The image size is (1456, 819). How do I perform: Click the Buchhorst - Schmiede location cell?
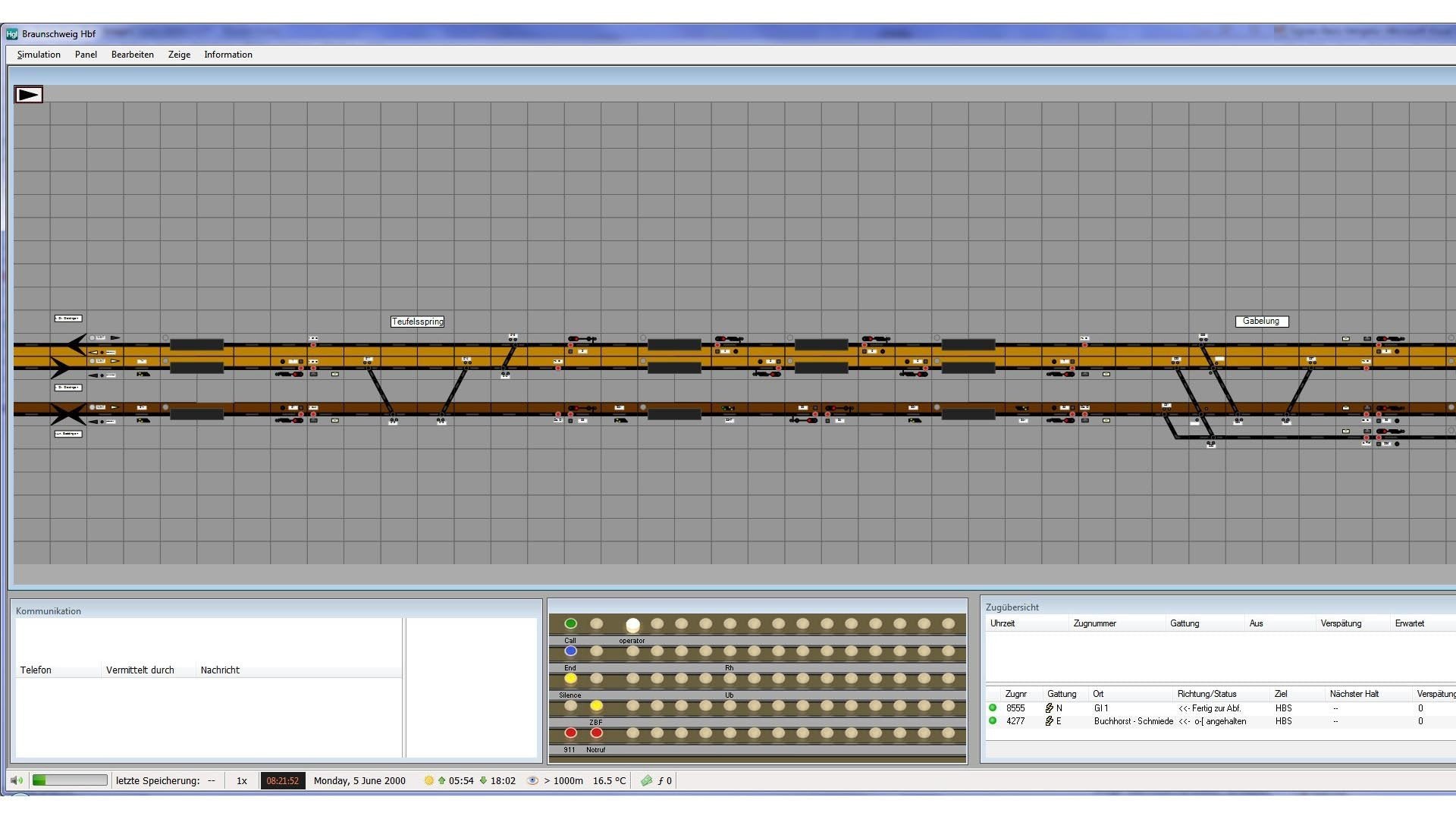point(1133,721)
